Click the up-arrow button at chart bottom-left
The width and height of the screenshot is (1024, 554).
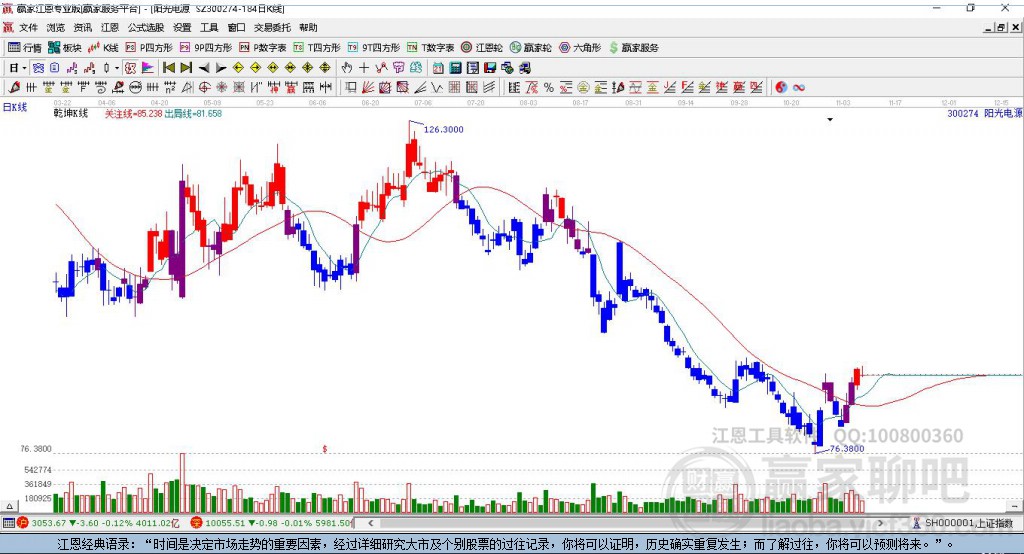[9, 506]
